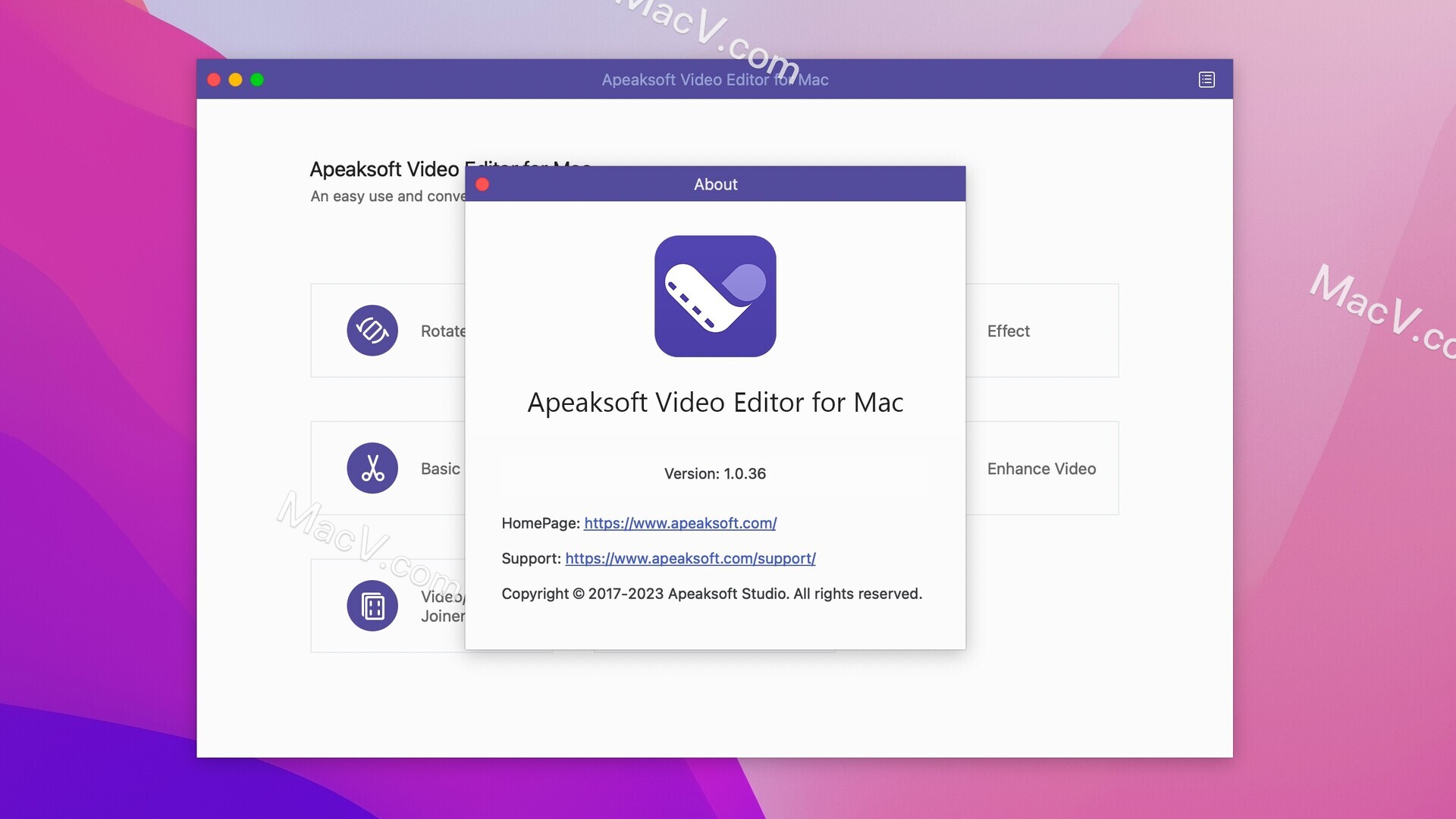
Task: Select the Effect card
Action: tap(1042, 331)
